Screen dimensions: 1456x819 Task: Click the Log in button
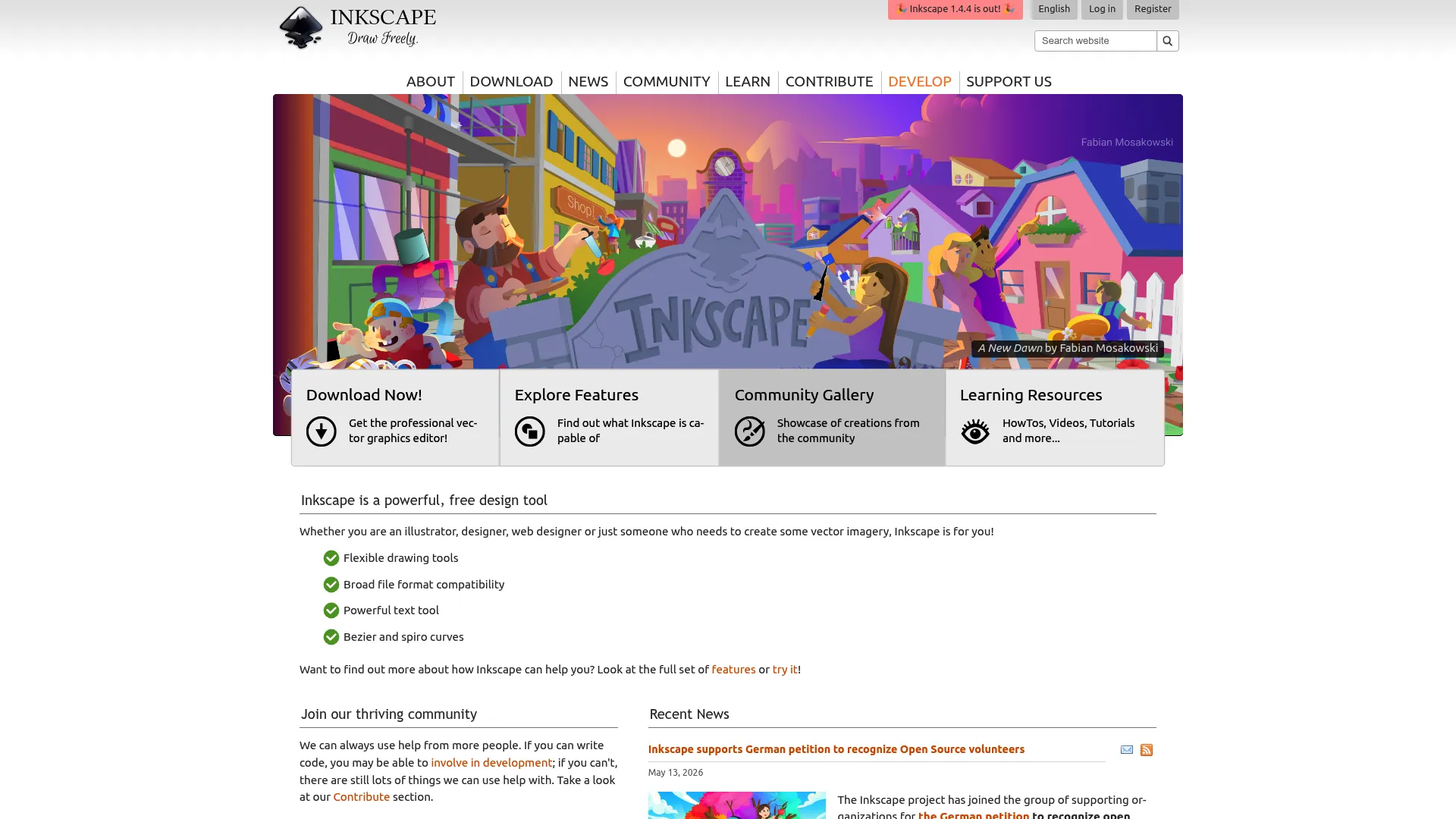pos(1102,9)
